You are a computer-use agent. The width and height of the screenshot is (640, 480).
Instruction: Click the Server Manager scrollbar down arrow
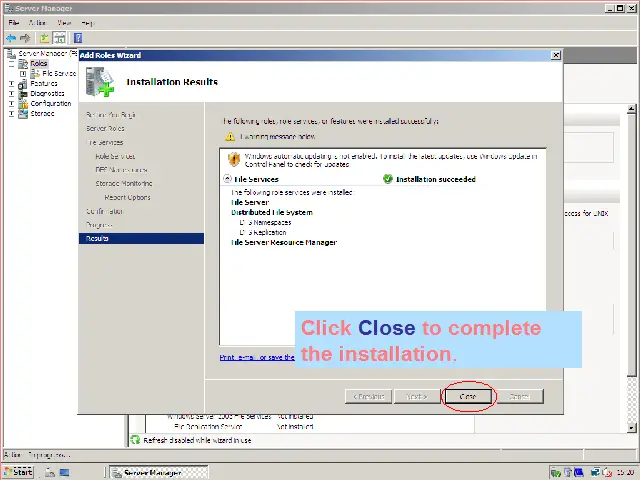tap(631, 428)
